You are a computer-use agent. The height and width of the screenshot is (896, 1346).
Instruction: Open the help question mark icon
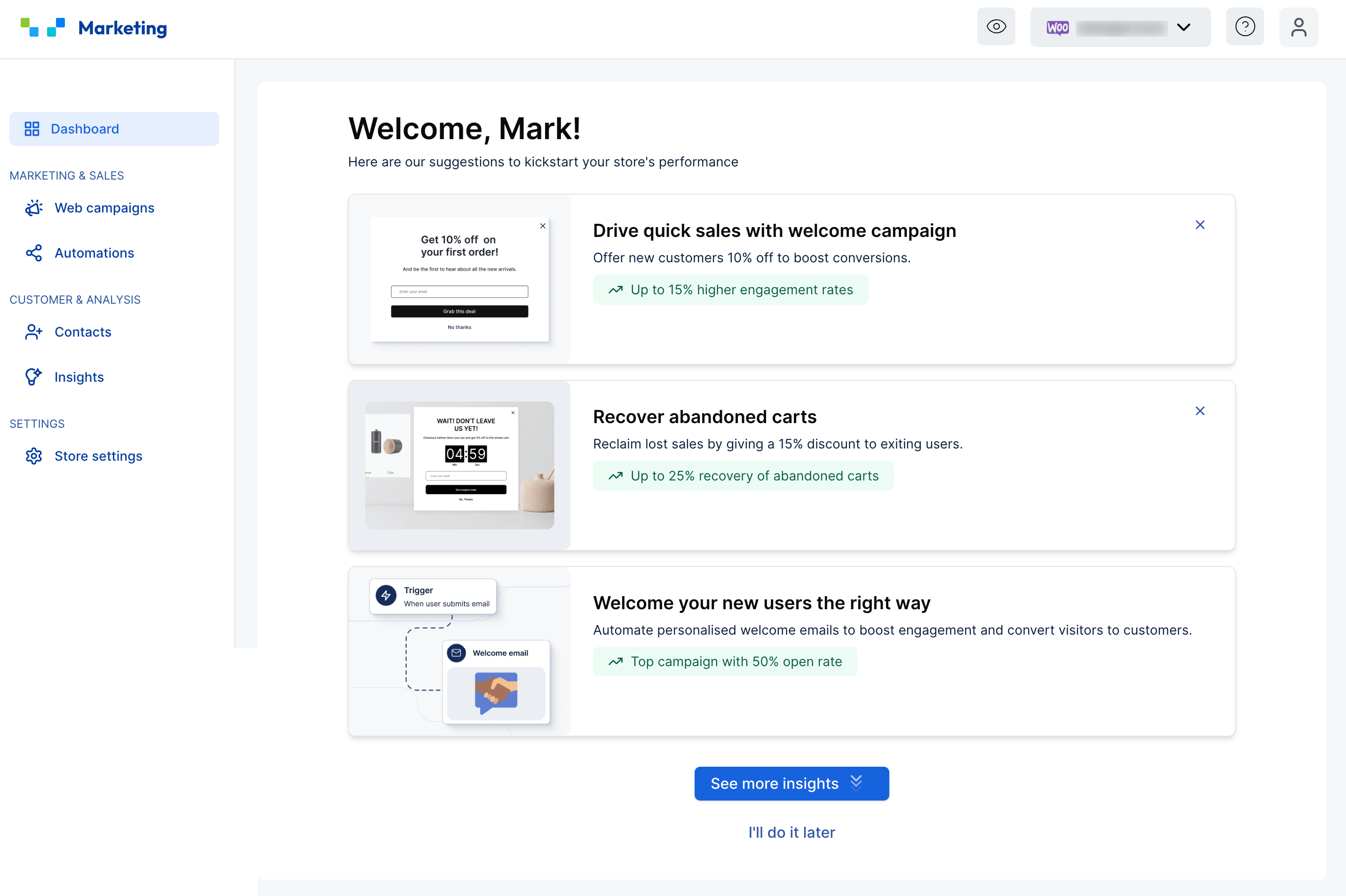pyautogui.click(x=1244, y=27)
